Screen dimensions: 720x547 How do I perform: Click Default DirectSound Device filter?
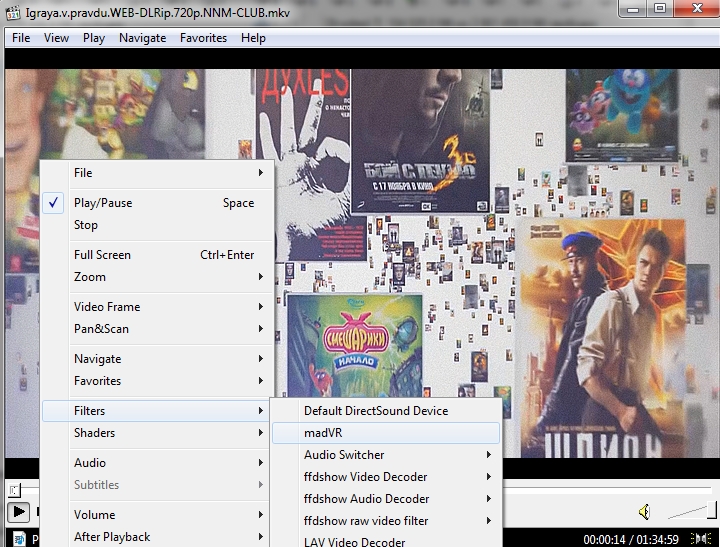(x=375, y=411)
